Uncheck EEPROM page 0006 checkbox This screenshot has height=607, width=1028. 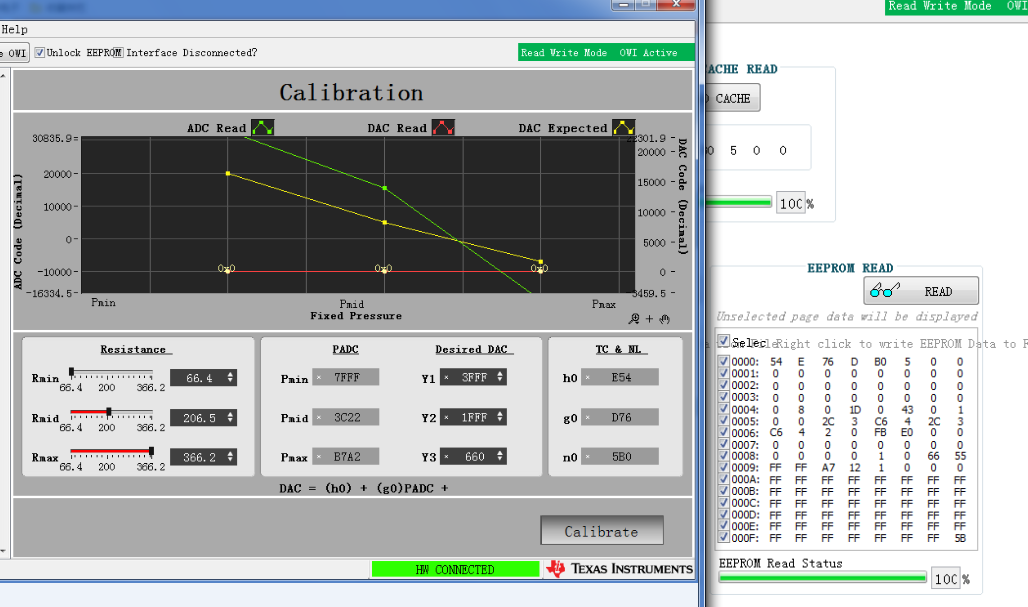click(723, 432)
